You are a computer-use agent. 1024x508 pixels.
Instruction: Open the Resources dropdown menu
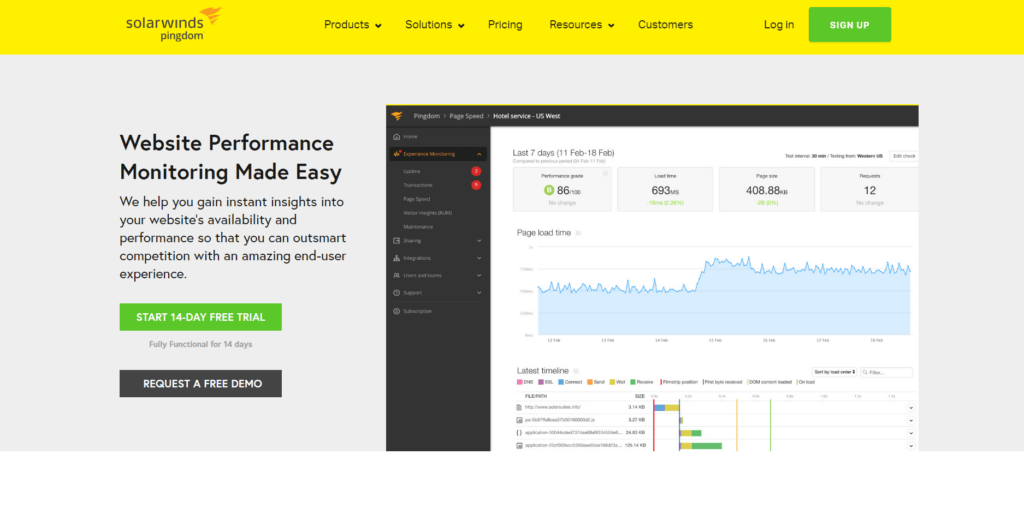(582, 25)
